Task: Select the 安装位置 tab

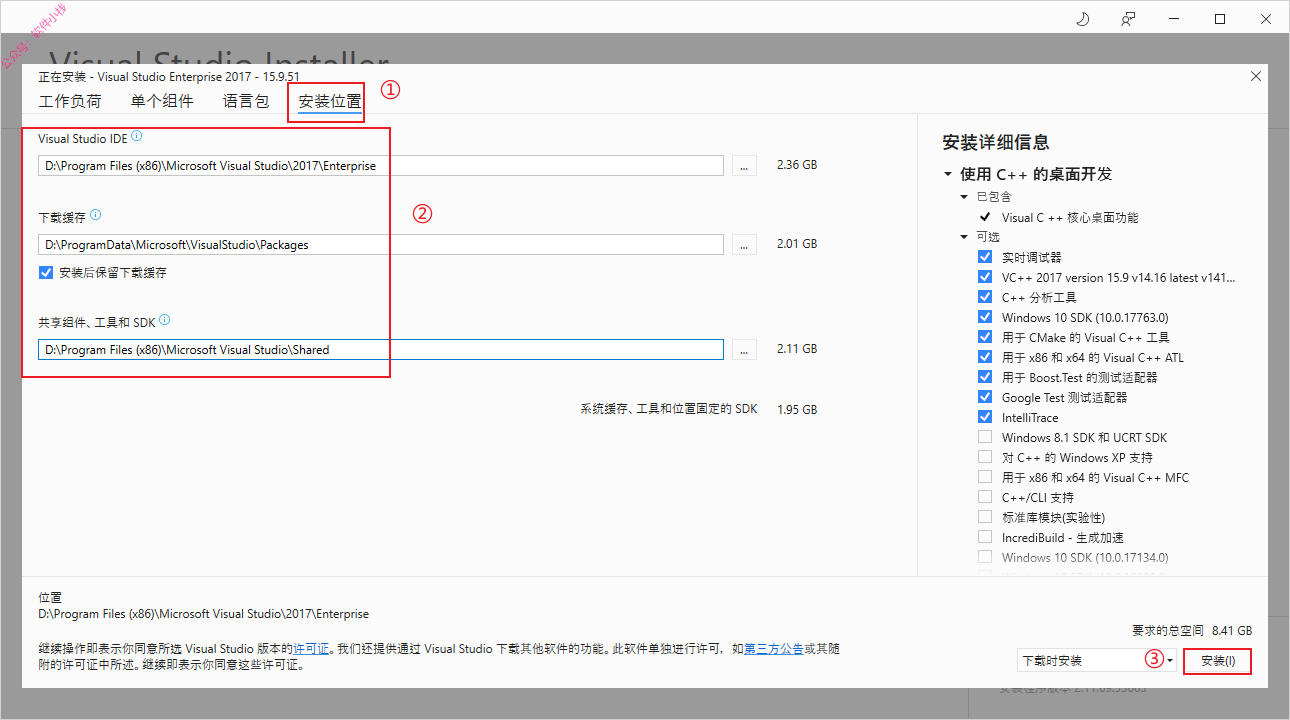Action: pyautogui.click(x=330, y=101)
